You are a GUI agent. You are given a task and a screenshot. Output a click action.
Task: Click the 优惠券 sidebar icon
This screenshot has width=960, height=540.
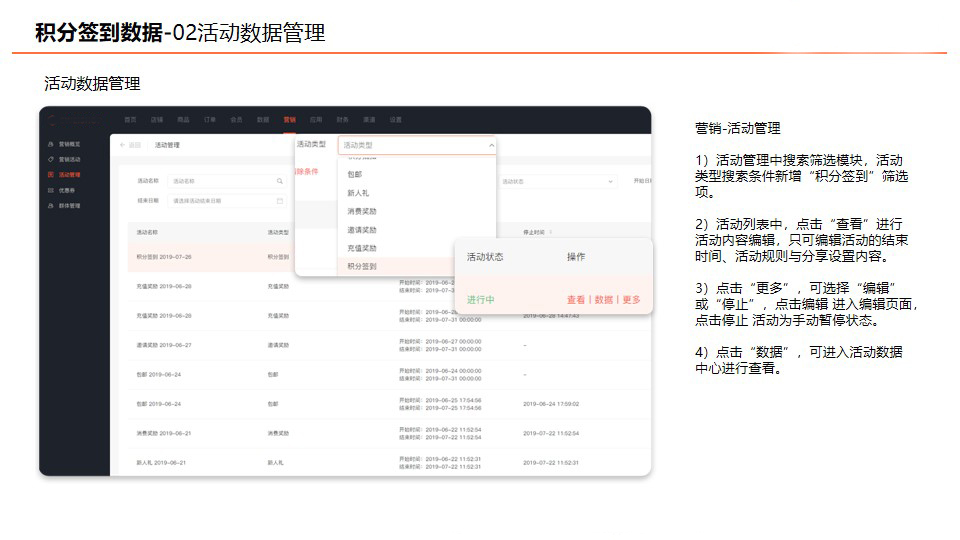(x=51, y=190)
